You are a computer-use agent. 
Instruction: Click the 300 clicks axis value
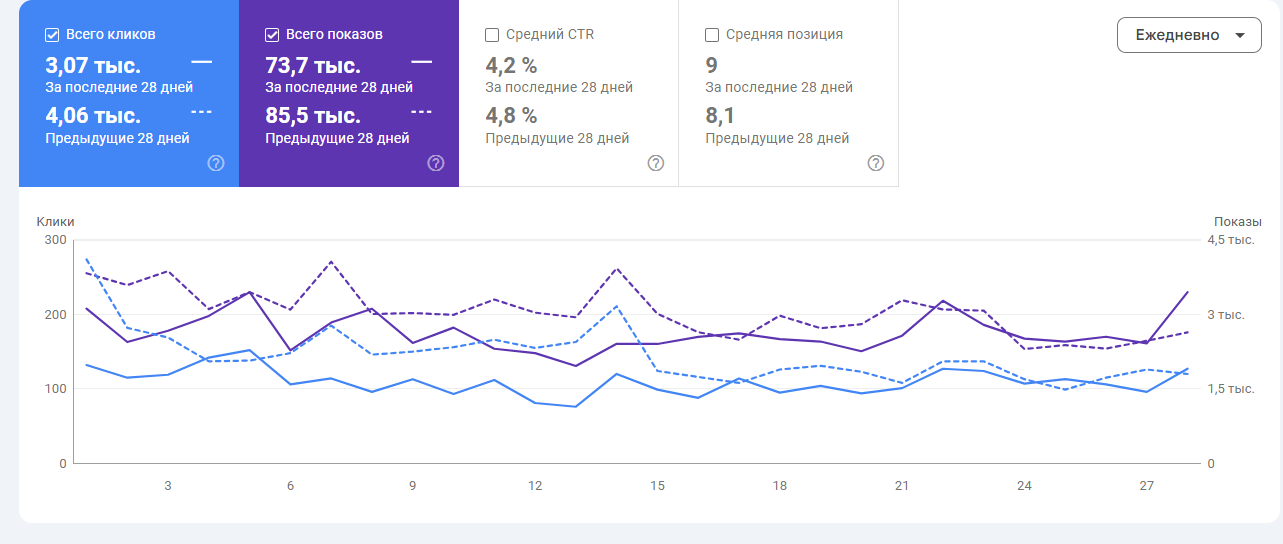(55, 240)
